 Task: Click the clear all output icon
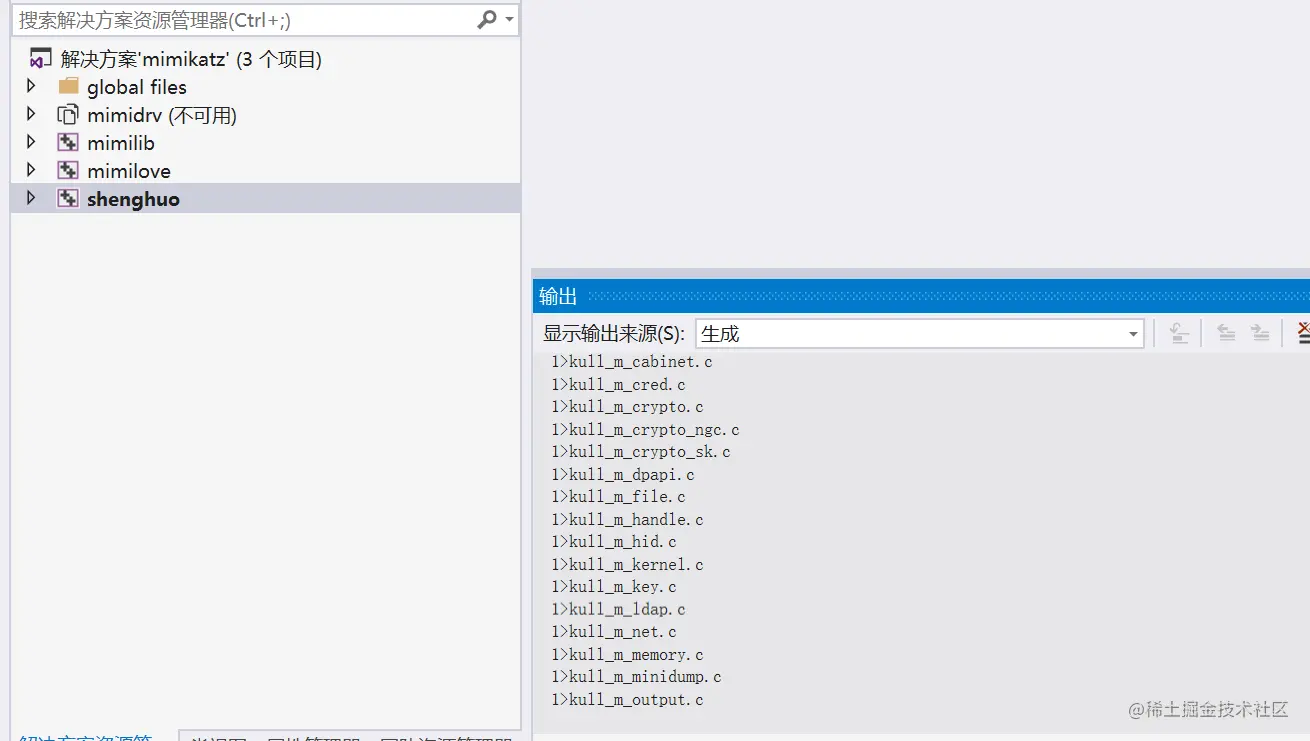point(1302,333)
